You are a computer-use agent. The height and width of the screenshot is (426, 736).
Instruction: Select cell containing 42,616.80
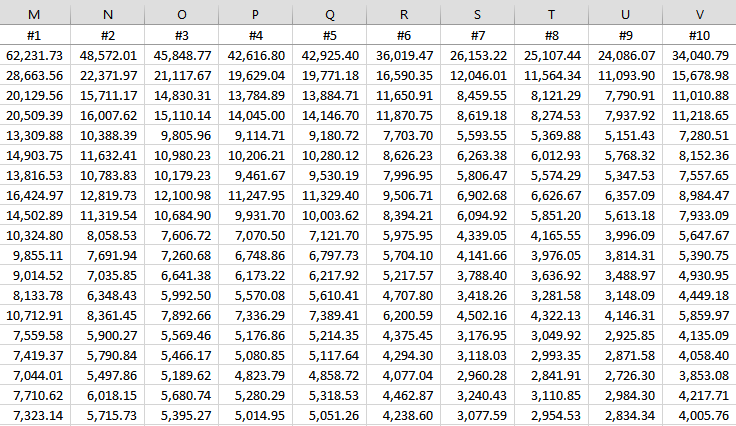[255, 55]
